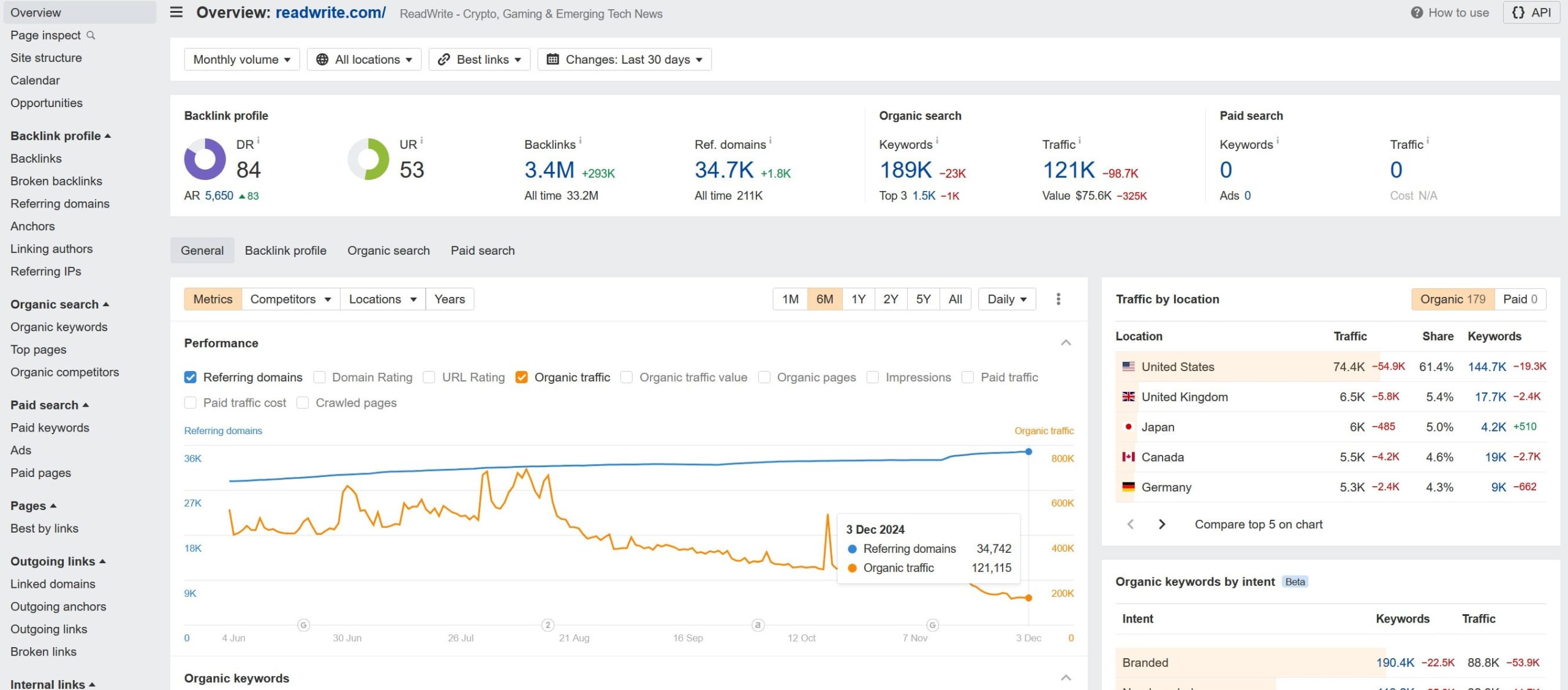Click the orange organic traffic endpoint on chart
The image size is (1568, 690).
[x=1028, y=598]
